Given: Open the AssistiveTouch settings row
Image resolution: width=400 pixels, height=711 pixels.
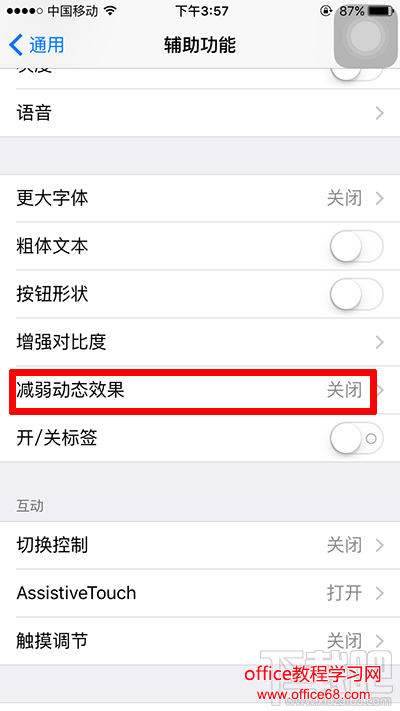Looking at the screenshot, I should pos(200,593).
